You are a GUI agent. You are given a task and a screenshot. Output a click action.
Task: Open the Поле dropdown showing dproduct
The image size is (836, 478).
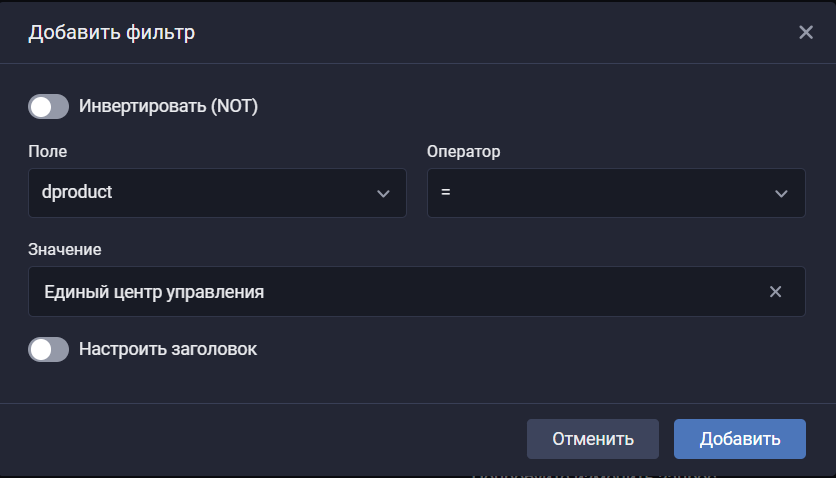217,193
